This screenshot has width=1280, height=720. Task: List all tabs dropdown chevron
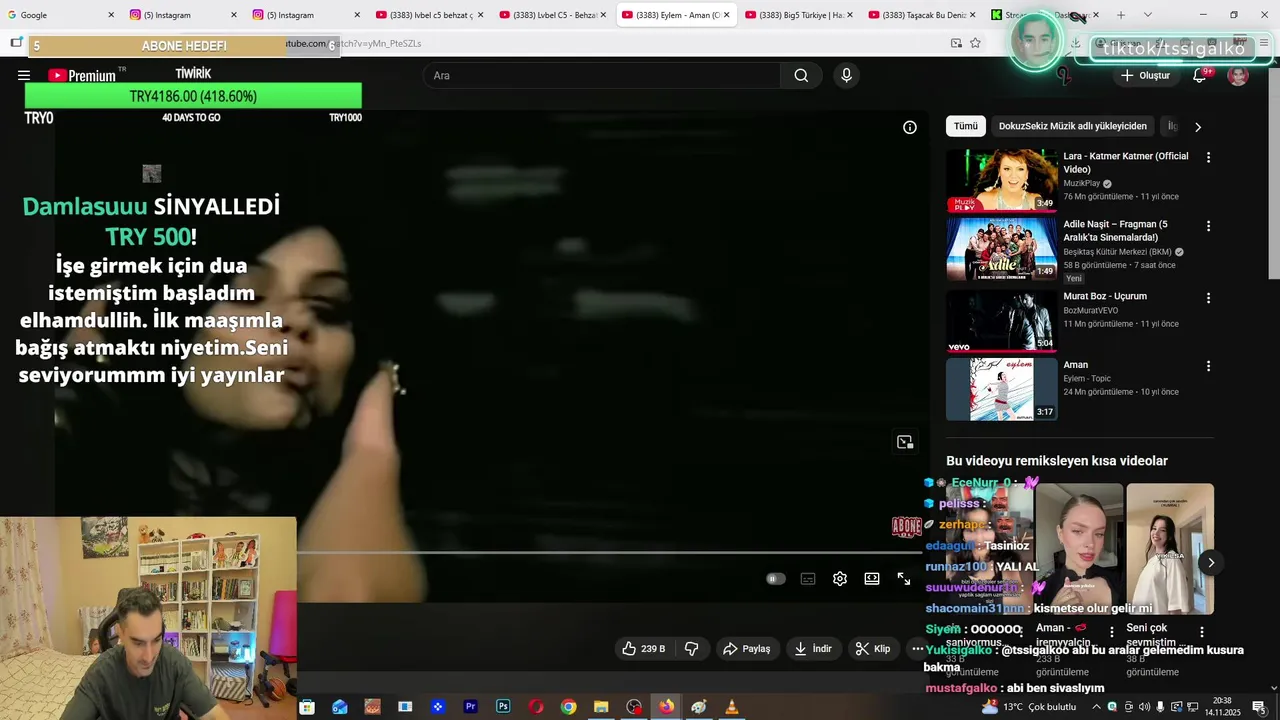1147,15
